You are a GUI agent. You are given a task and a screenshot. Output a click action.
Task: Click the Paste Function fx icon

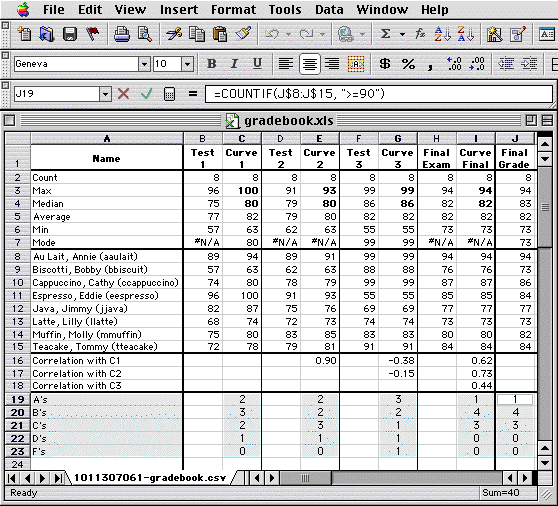pyautogui.click(x=420, y=34)
